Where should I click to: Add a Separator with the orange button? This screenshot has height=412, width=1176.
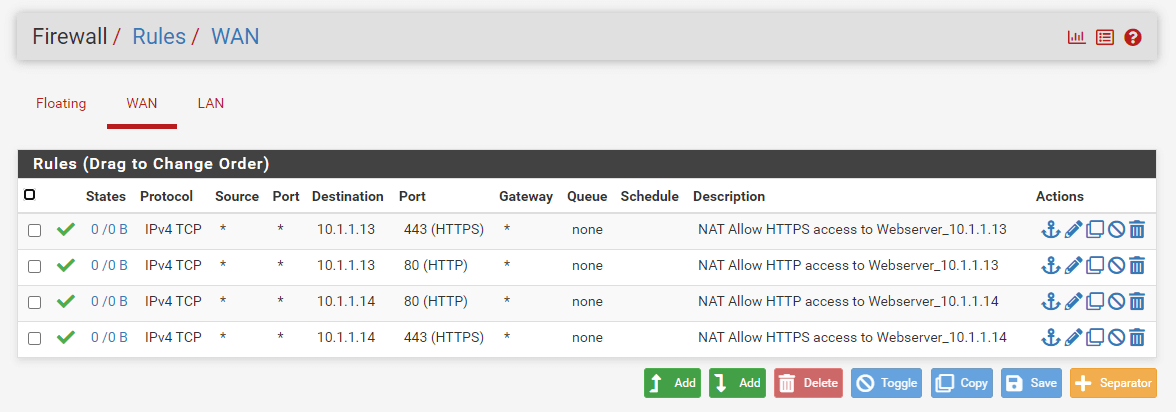point(1113,383)
